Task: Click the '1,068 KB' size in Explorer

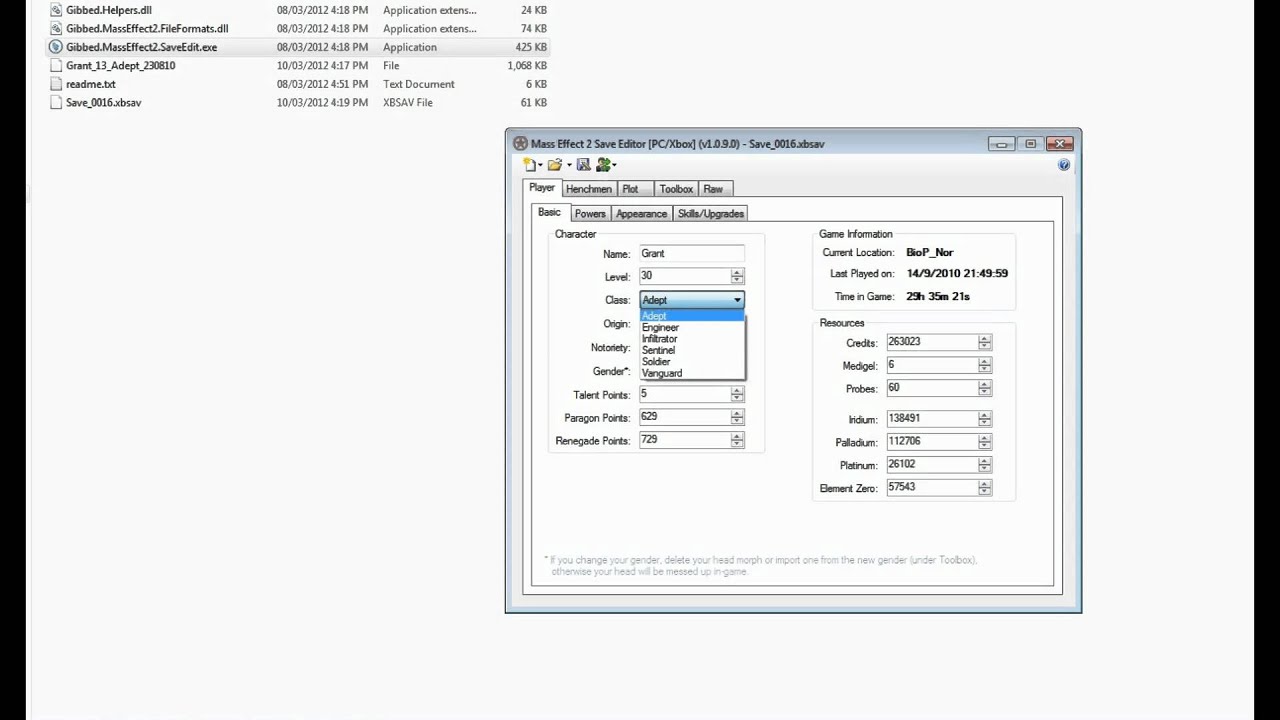Action: (x=527, y=65)
